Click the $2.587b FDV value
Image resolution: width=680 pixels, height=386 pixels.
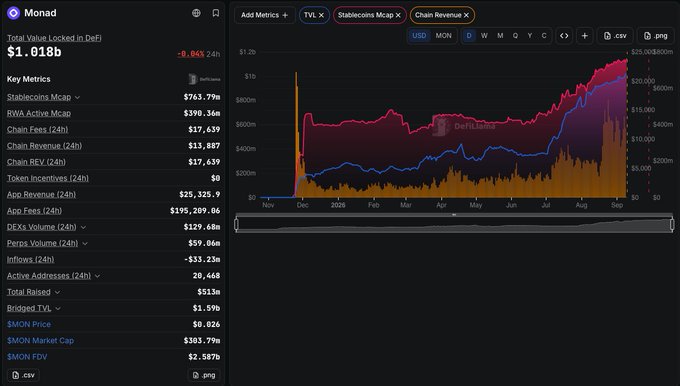204,357
